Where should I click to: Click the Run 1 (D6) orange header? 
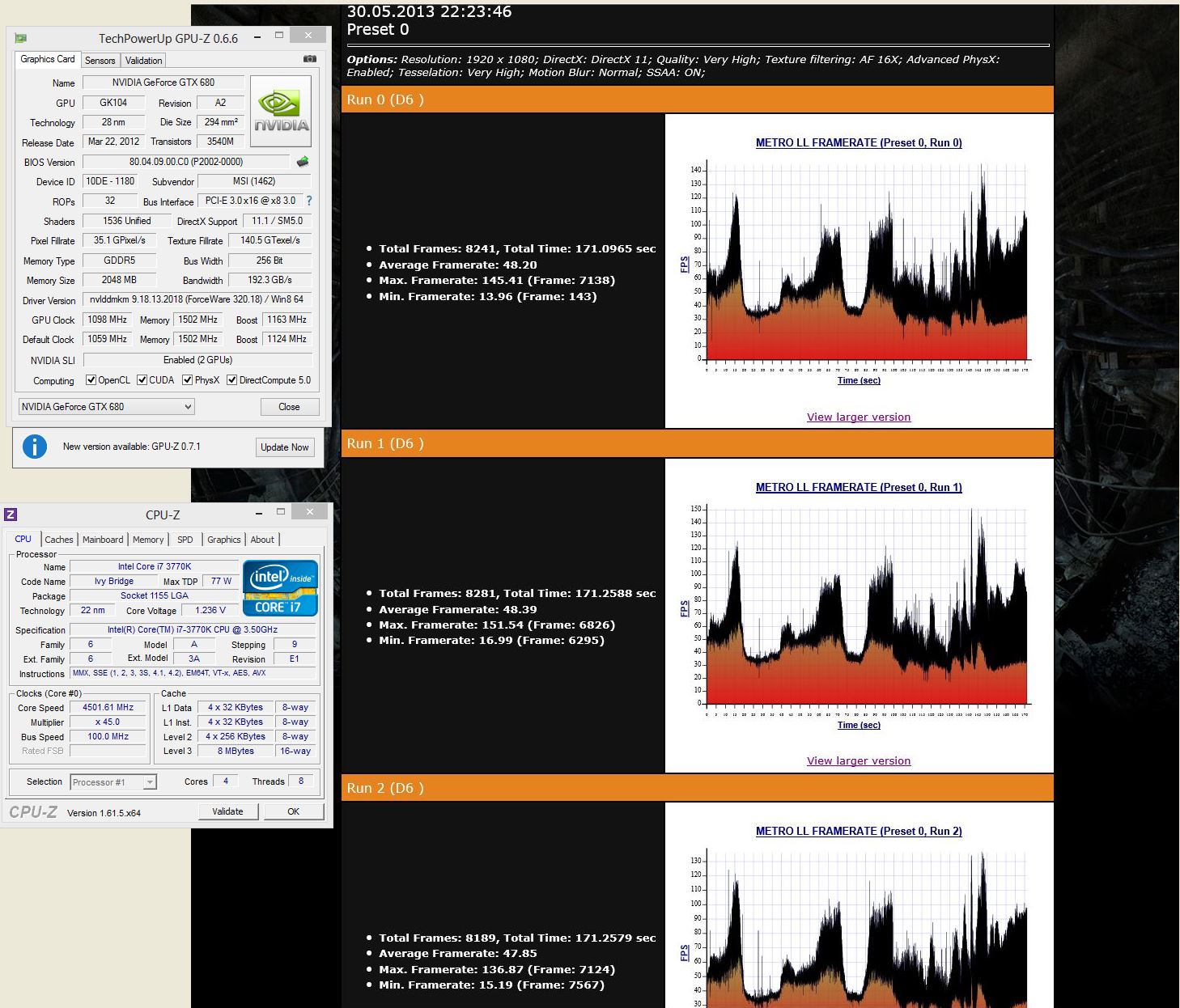[x=698, y=443]
